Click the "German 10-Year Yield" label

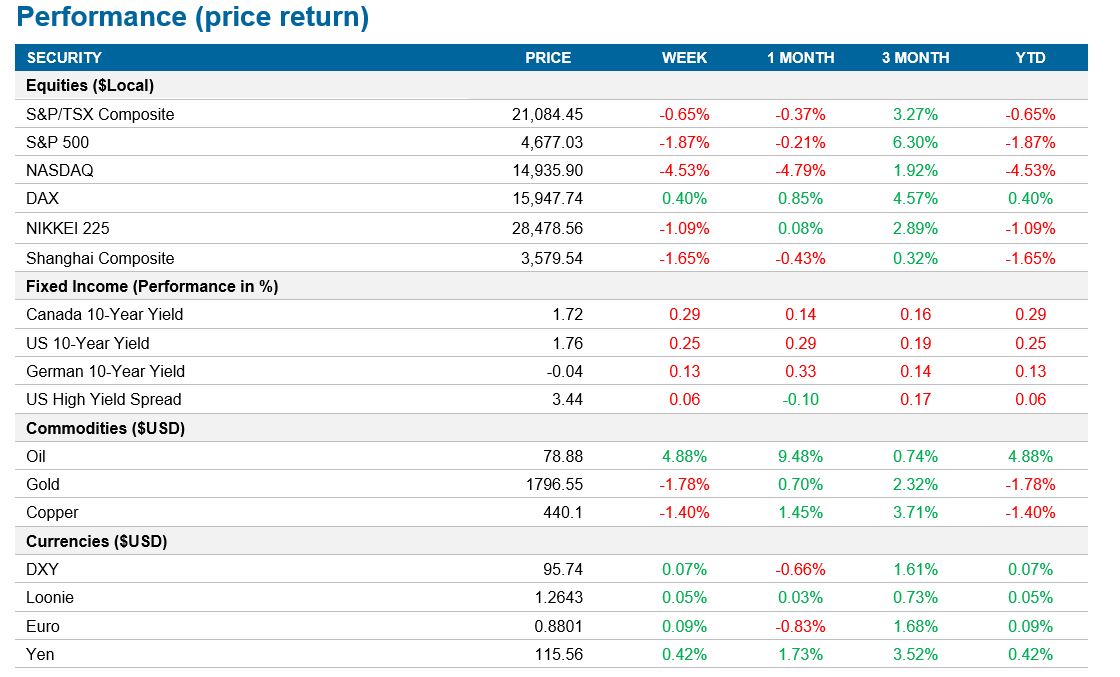coord(106,371)
